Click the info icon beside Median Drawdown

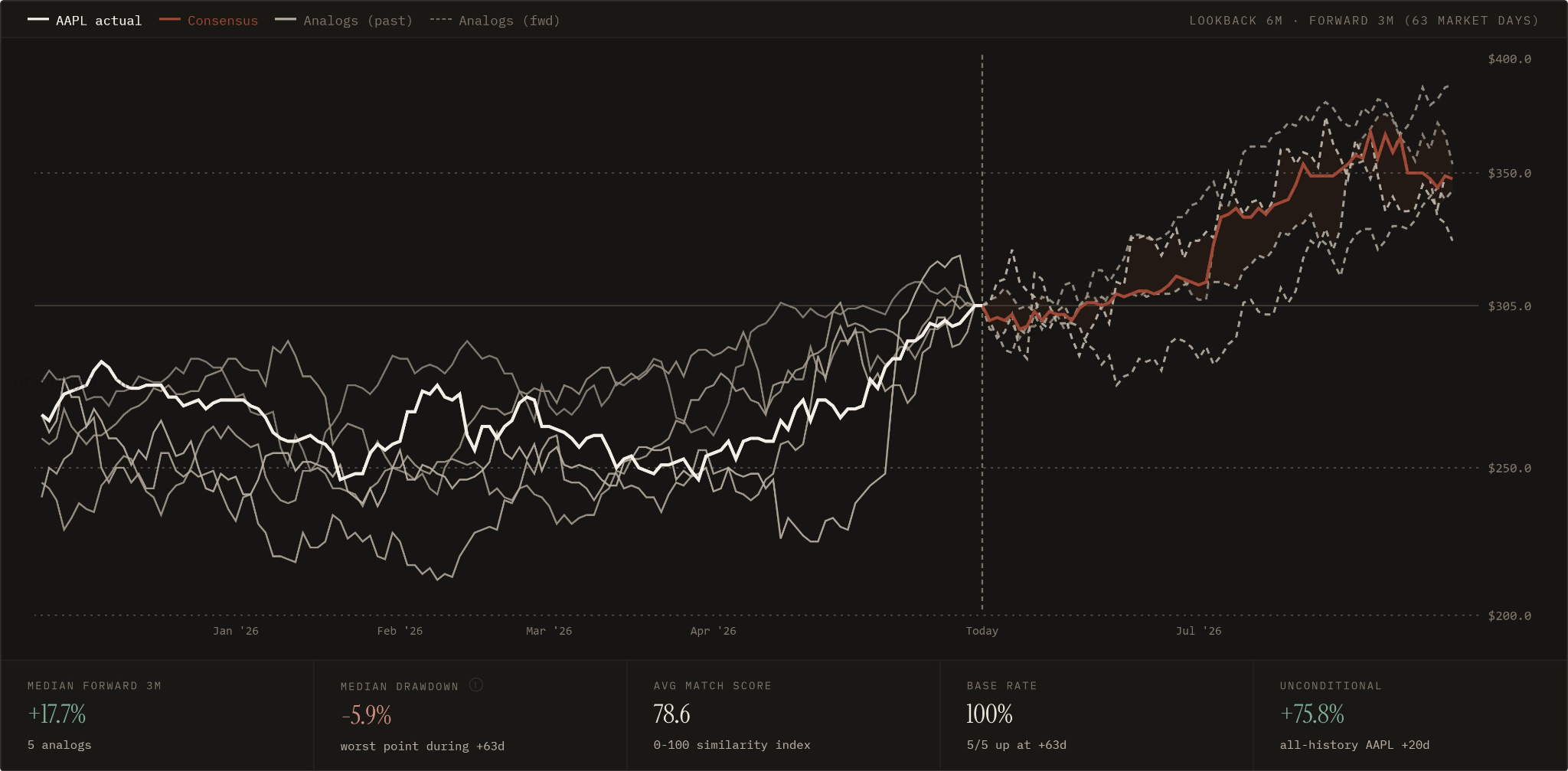tap(475, 684)
